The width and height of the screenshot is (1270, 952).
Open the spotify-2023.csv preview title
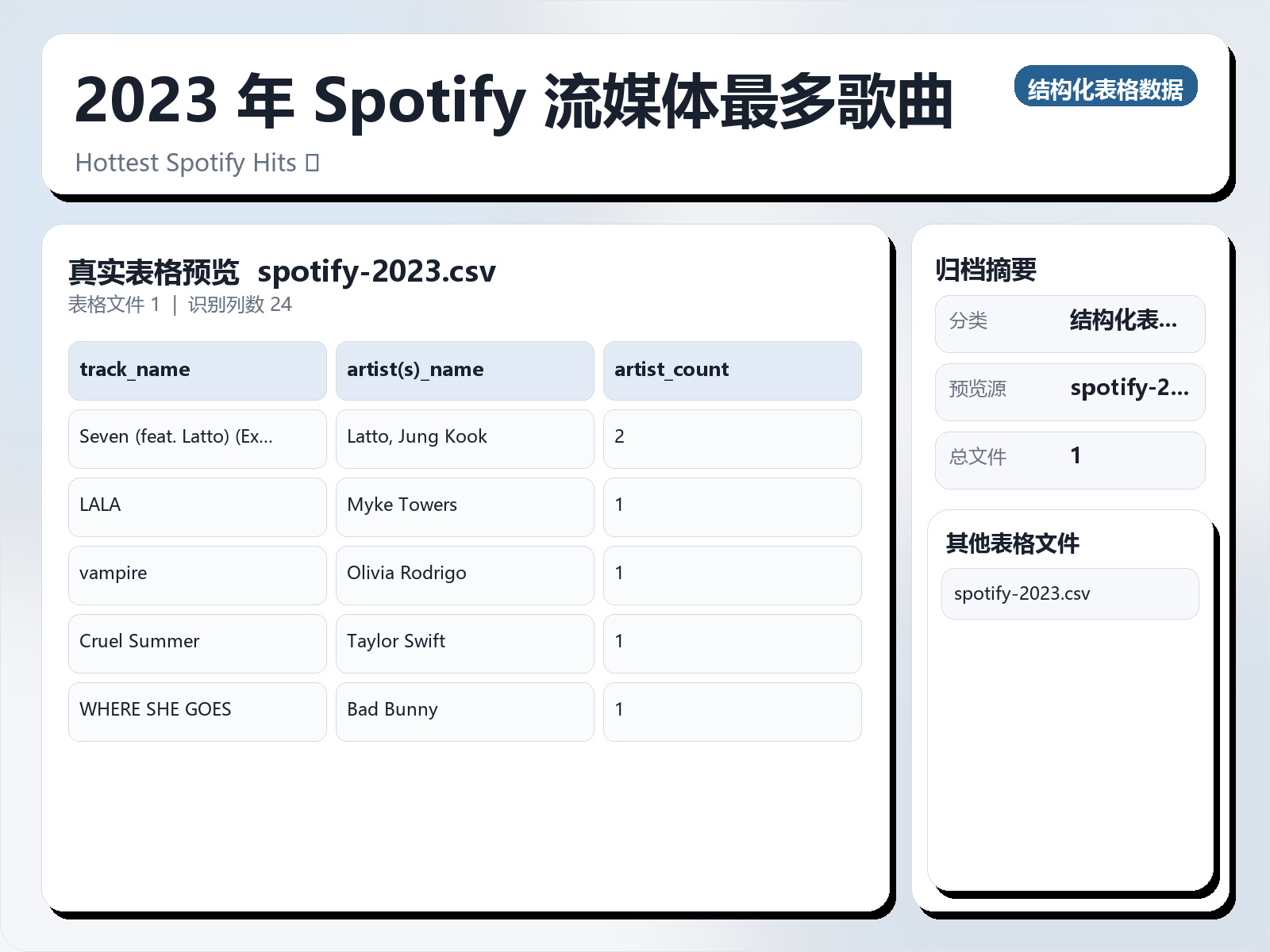pyautogui.click(x=377, y=271)
